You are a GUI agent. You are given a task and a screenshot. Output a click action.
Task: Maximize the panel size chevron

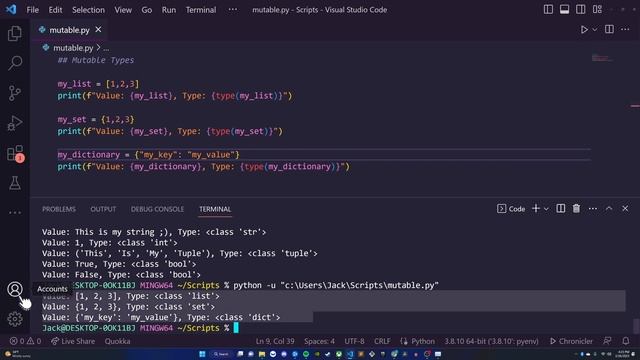(609, 209)
